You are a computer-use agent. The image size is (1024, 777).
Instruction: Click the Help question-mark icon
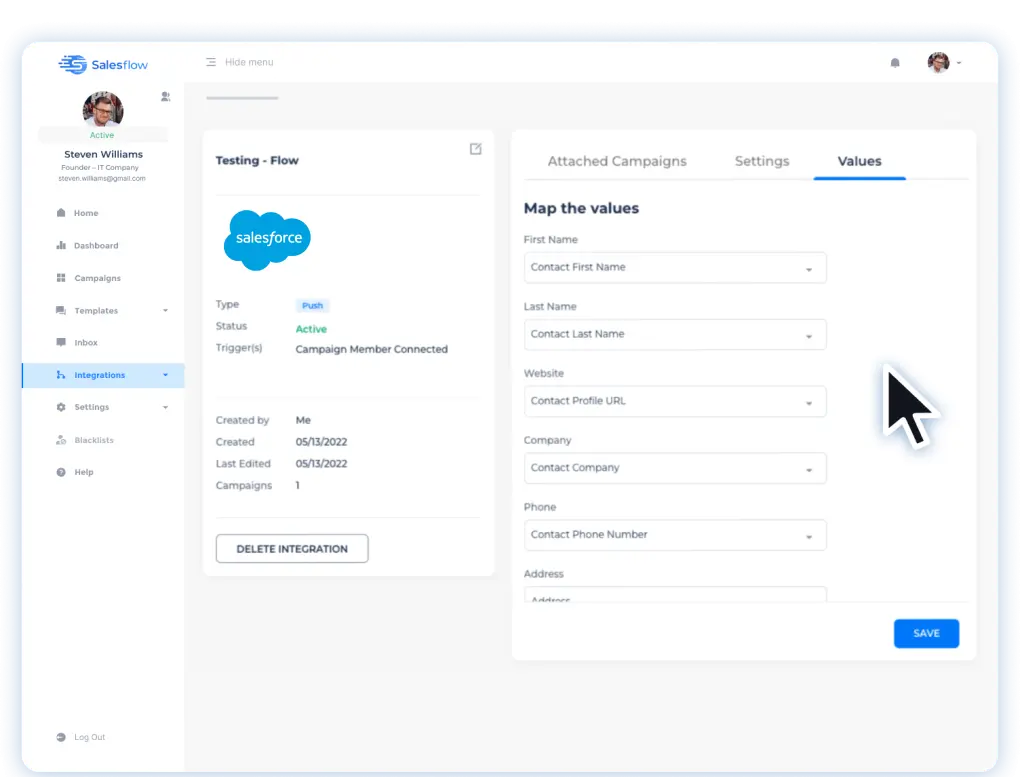pos(61,472)
